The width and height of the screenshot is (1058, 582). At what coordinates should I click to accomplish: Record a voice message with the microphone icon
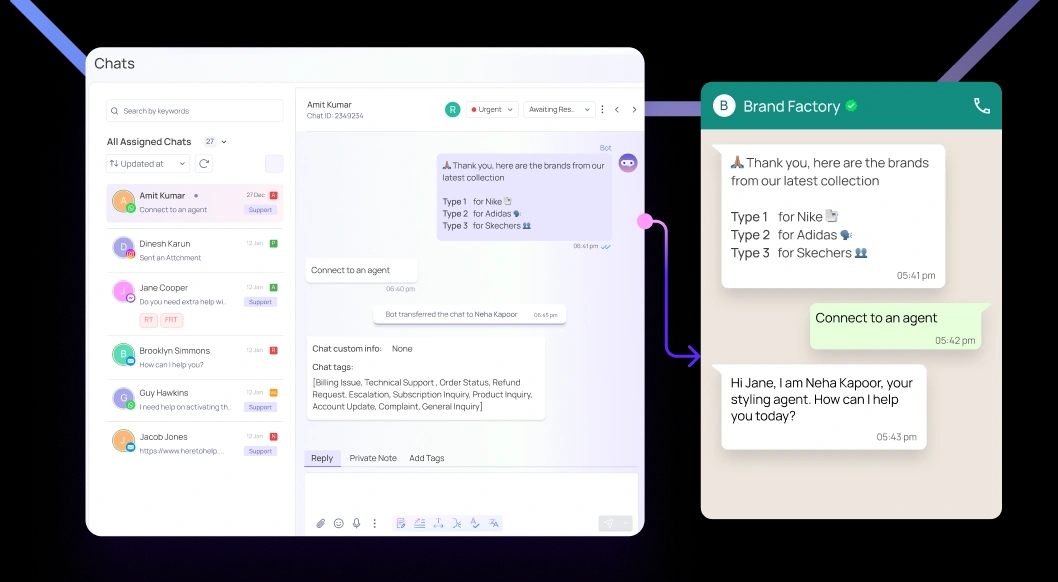click(356, 523)
